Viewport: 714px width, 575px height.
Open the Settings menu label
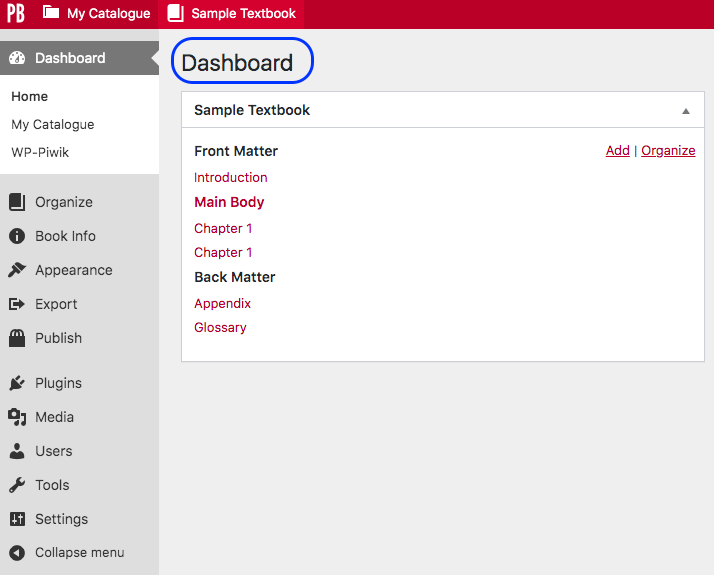point(61,519)
